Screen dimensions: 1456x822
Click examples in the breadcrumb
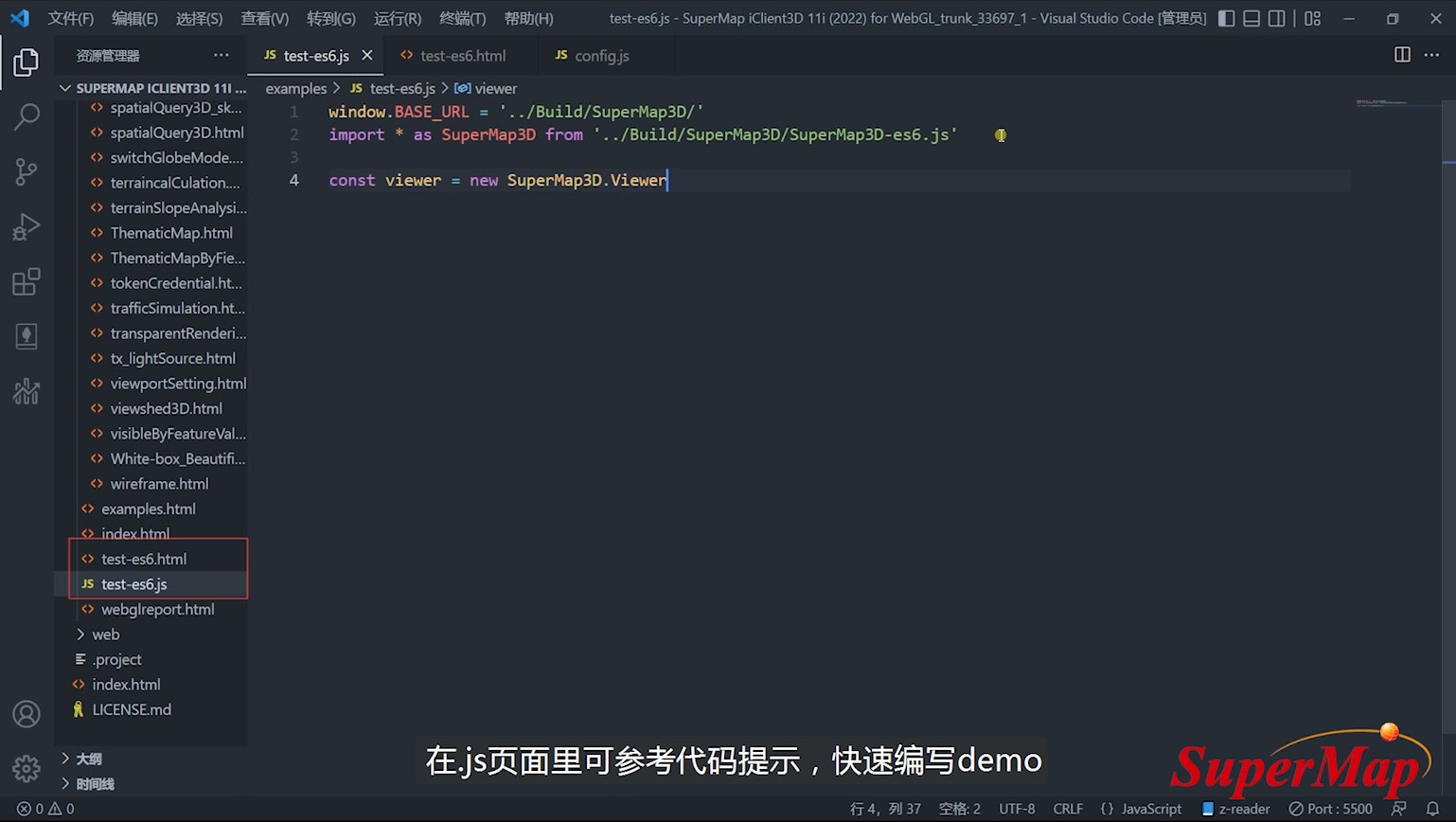pyautogui.click(x=295, y=88)
